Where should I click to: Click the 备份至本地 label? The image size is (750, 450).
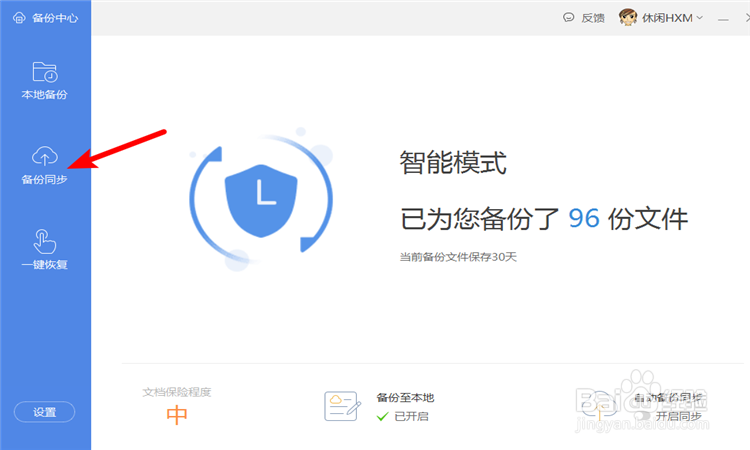click(x=405, y=397)
